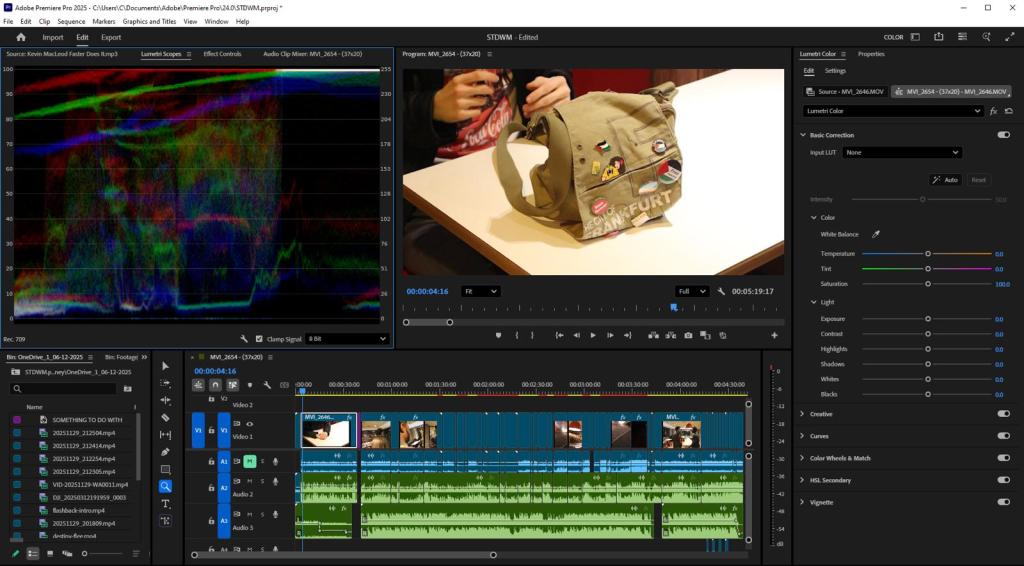Click the Auto color button
The height and width of the screenshot is (566, 1024).
point(946,180)
